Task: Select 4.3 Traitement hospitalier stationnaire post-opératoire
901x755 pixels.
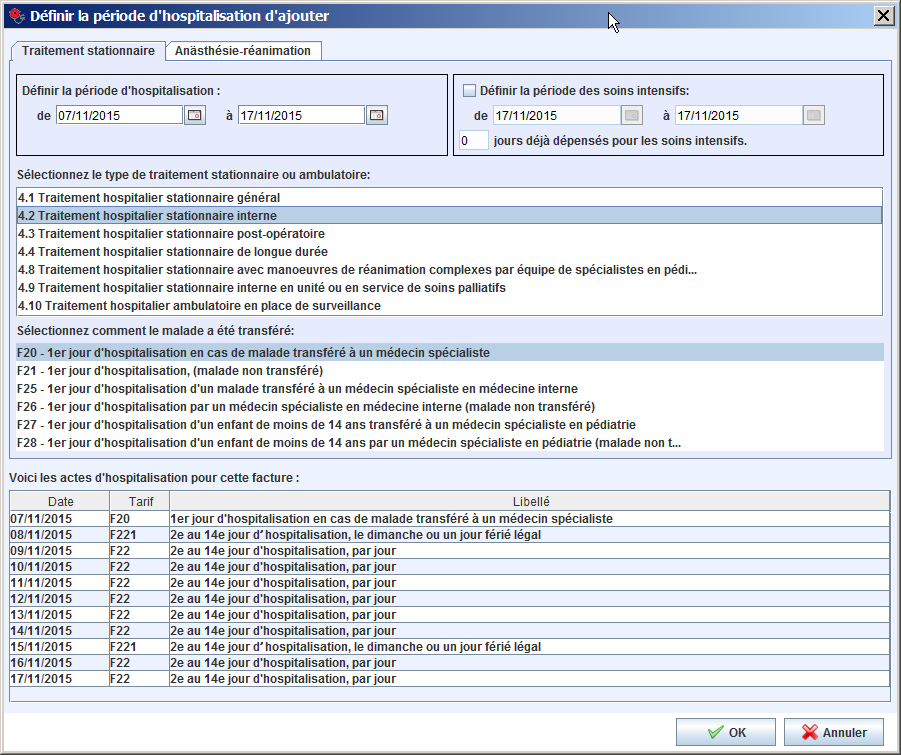Action: (x=171, y=233)
